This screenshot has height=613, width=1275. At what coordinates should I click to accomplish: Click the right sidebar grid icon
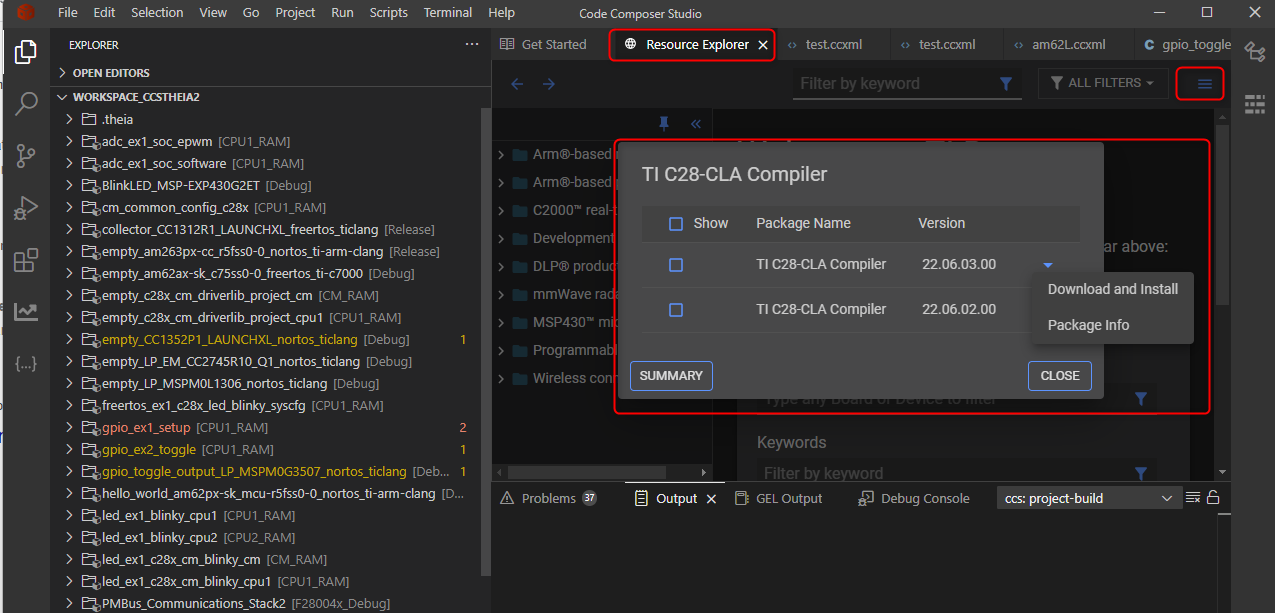(x=1254, y=103)
